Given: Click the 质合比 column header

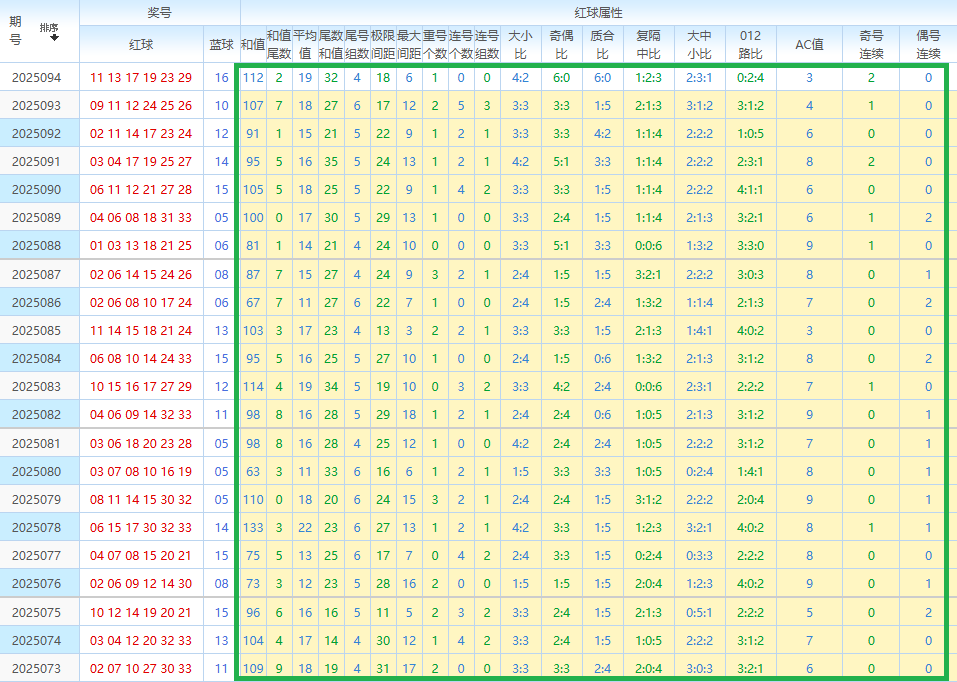Looking at the screenshot, I should [x=602, y=44].
